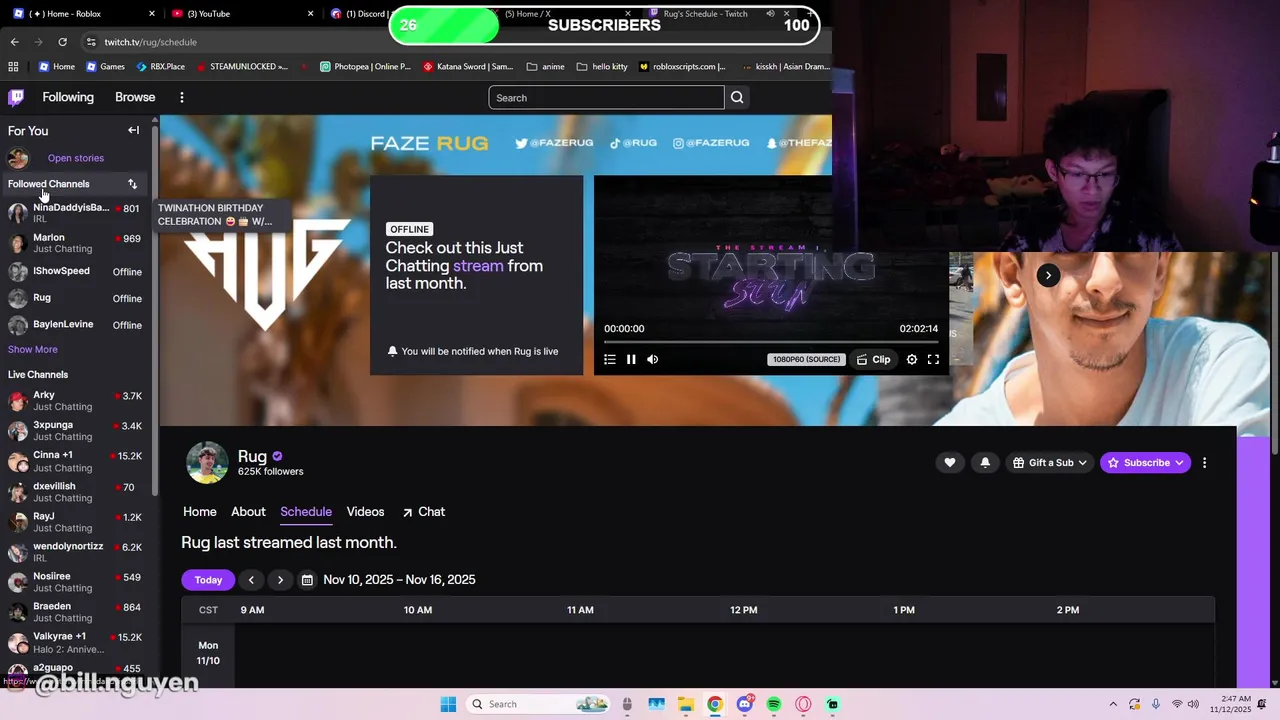The width and height of the screenshot is (1280, 720).
Task: Open Photopea bookmark
Action: click(365, 67)
